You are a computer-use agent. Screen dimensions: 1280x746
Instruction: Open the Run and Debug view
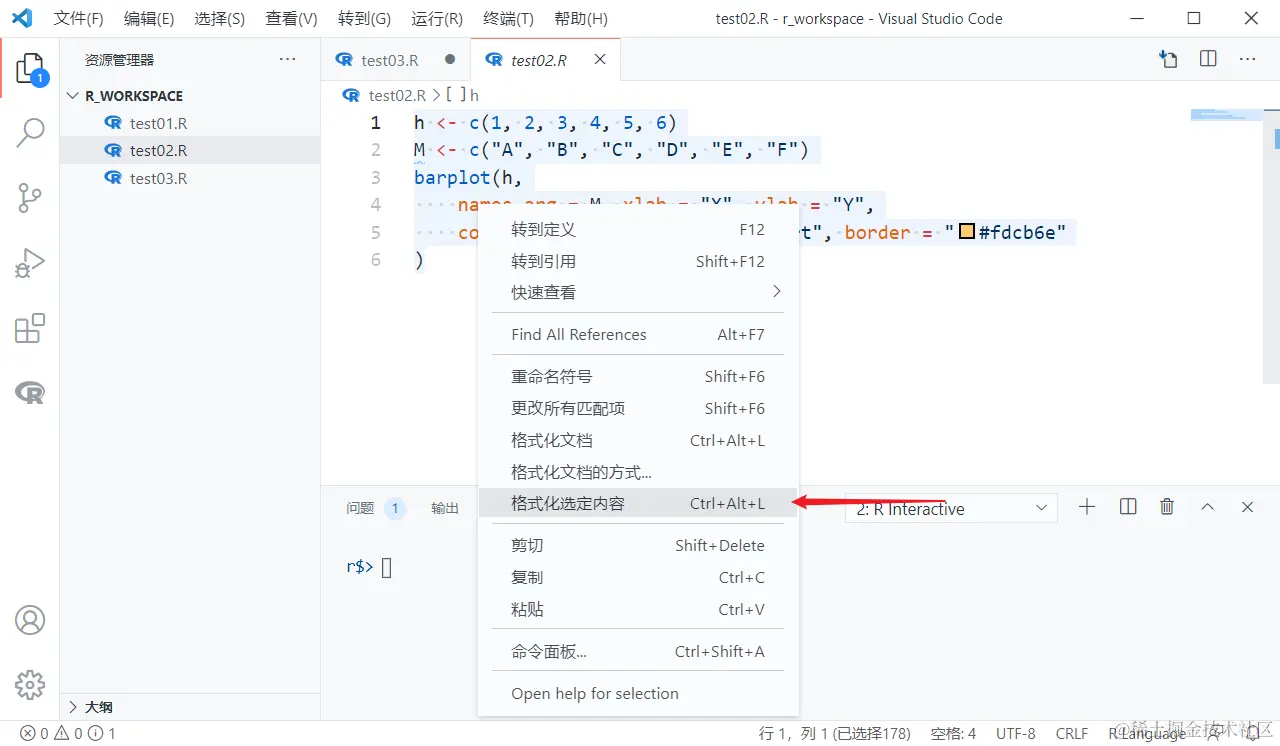(30, 263)
